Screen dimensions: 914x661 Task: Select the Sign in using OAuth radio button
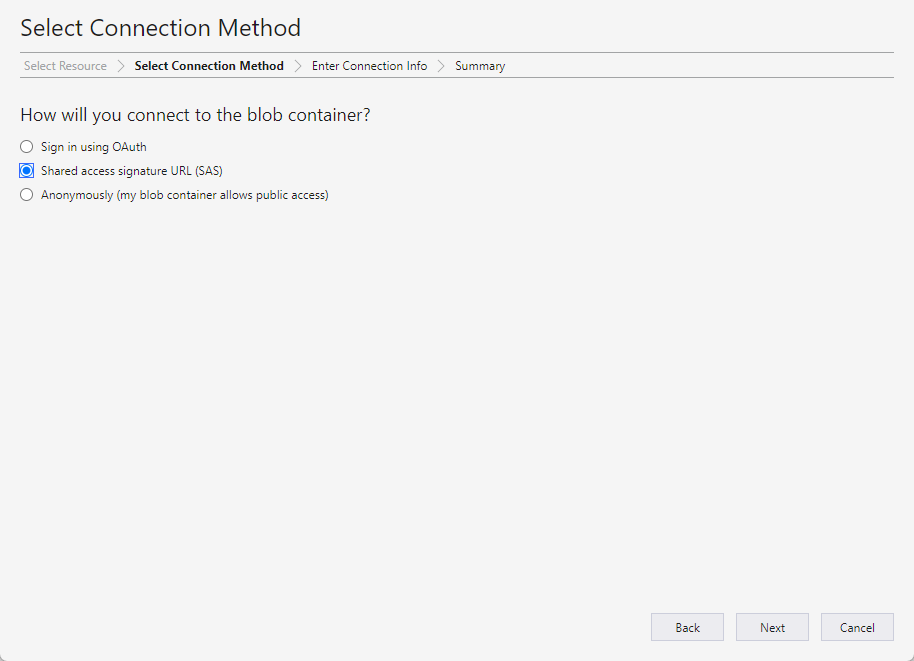[x=27, y=146]
